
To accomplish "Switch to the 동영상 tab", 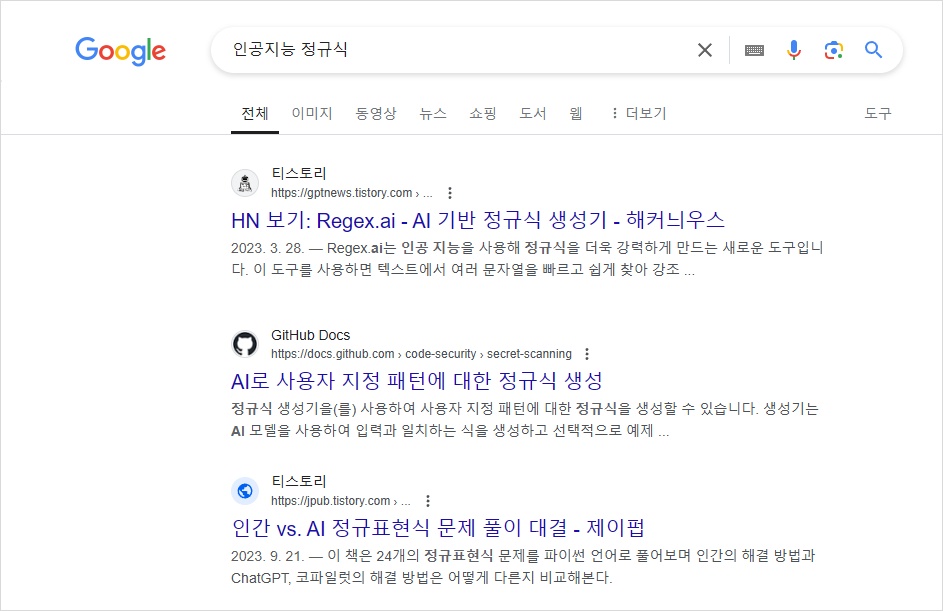I will [x=376, y=113].
